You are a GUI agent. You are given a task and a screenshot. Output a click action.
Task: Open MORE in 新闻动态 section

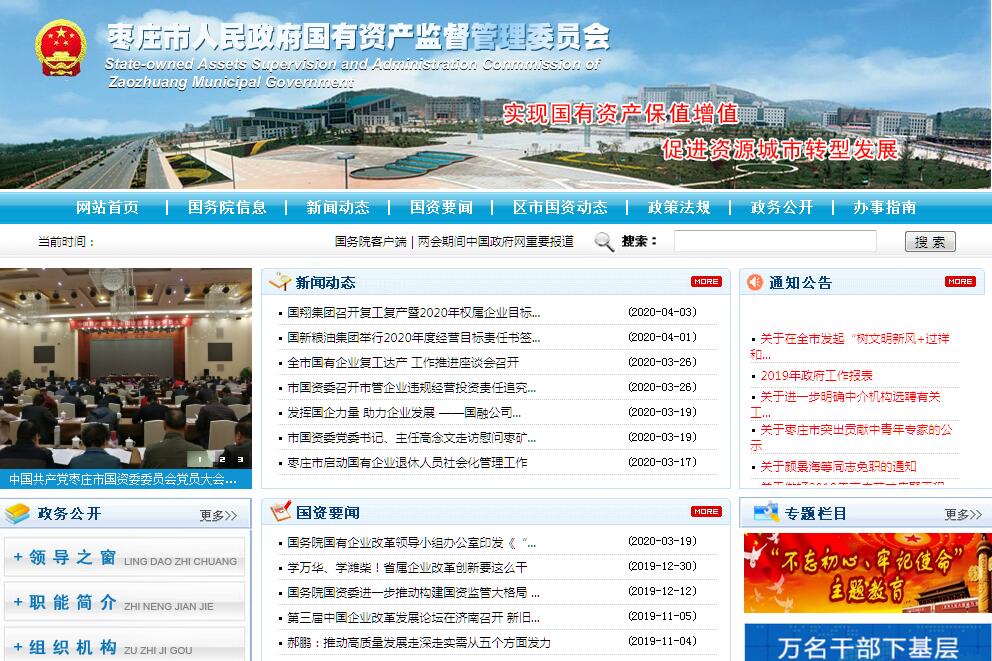click(705, 282)
